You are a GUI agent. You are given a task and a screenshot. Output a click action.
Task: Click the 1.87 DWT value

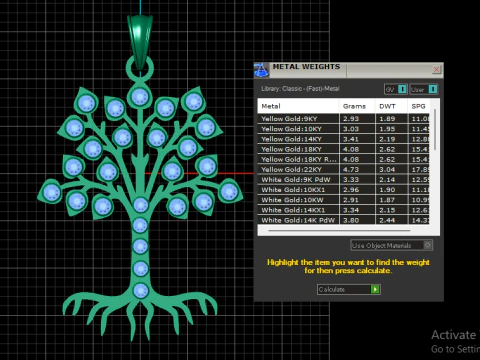click(x=387, y=200)
